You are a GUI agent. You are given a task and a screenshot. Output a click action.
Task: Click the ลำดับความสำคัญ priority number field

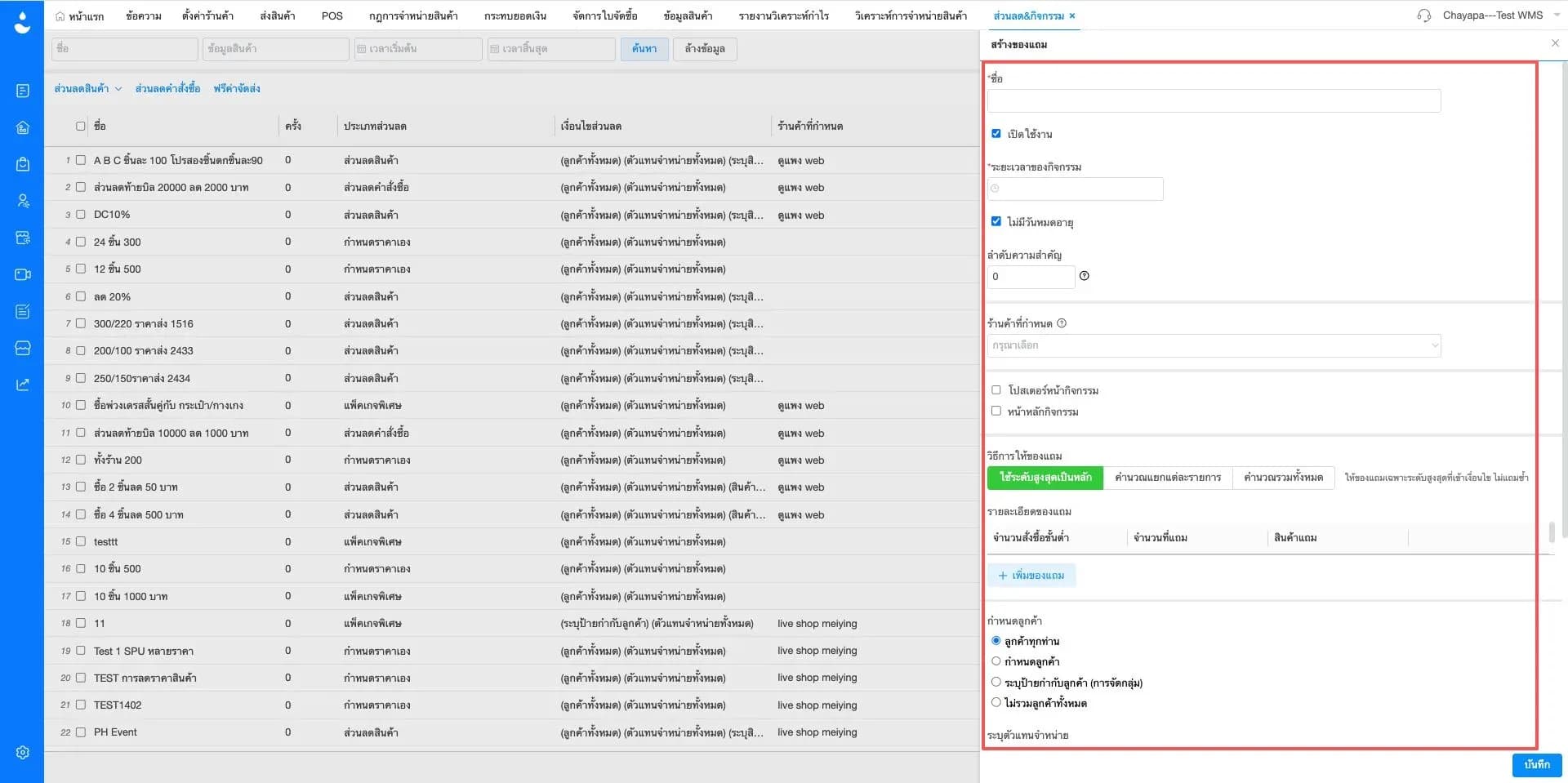[1031, 277]
